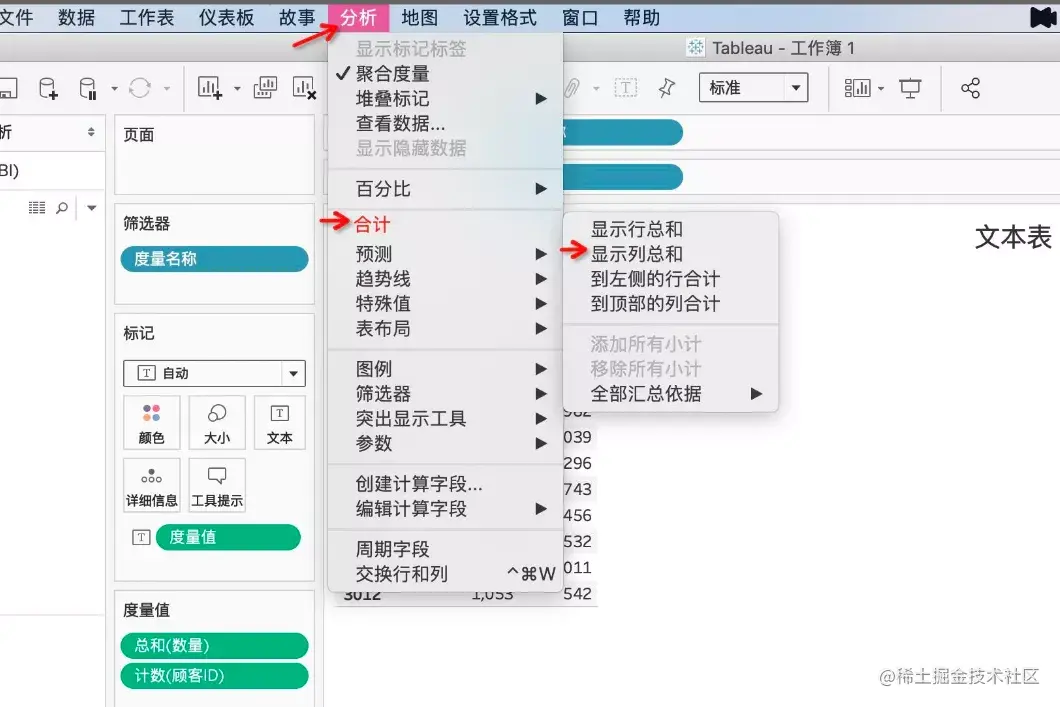Click the pin axis toolbar icon

[667, 88]
